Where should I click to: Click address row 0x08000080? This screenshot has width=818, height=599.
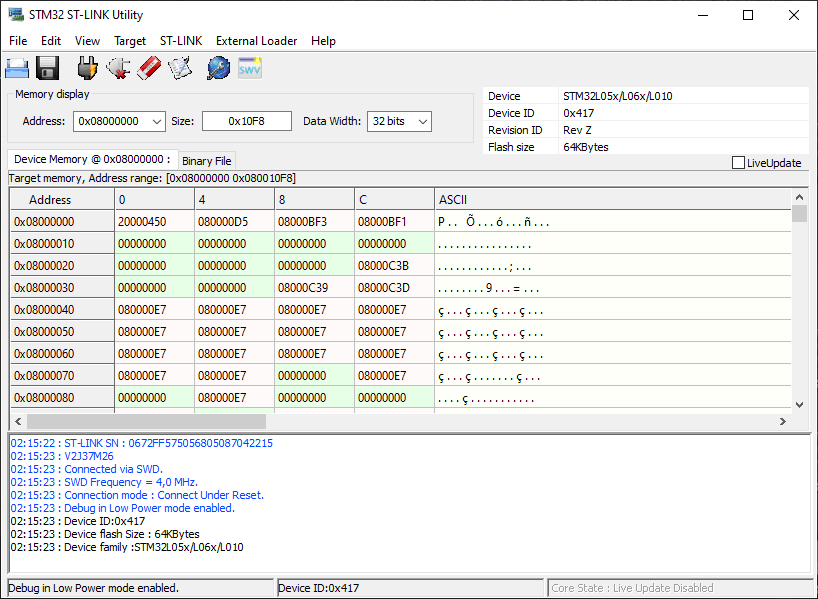[x=63, y=397]
